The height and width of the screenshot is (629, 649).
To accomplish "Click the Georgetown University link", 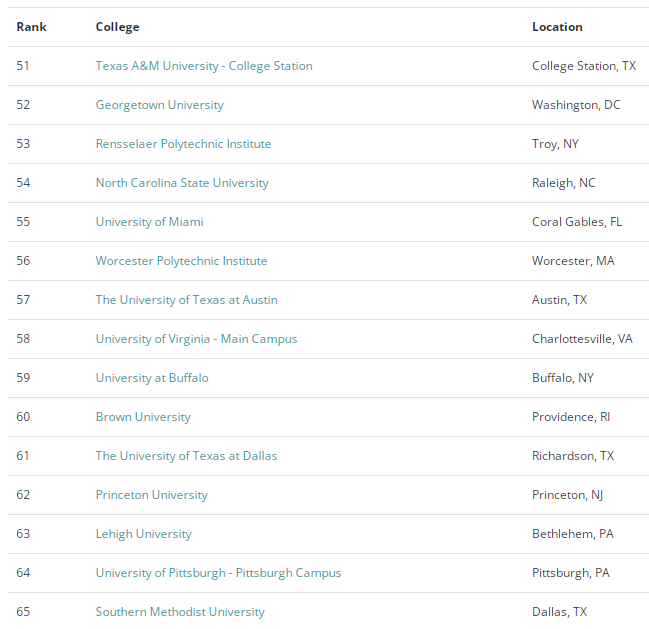I will pyautogui.click(x=159, y=105).
